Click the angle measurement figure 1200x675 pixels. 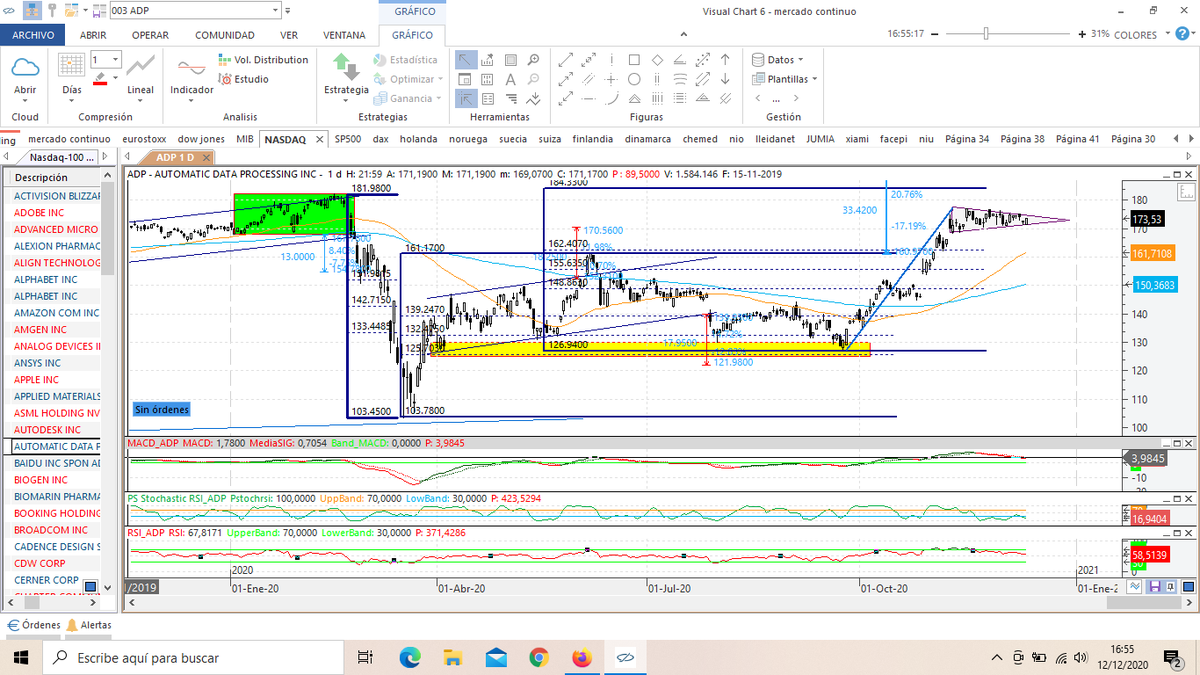point(680,60)
